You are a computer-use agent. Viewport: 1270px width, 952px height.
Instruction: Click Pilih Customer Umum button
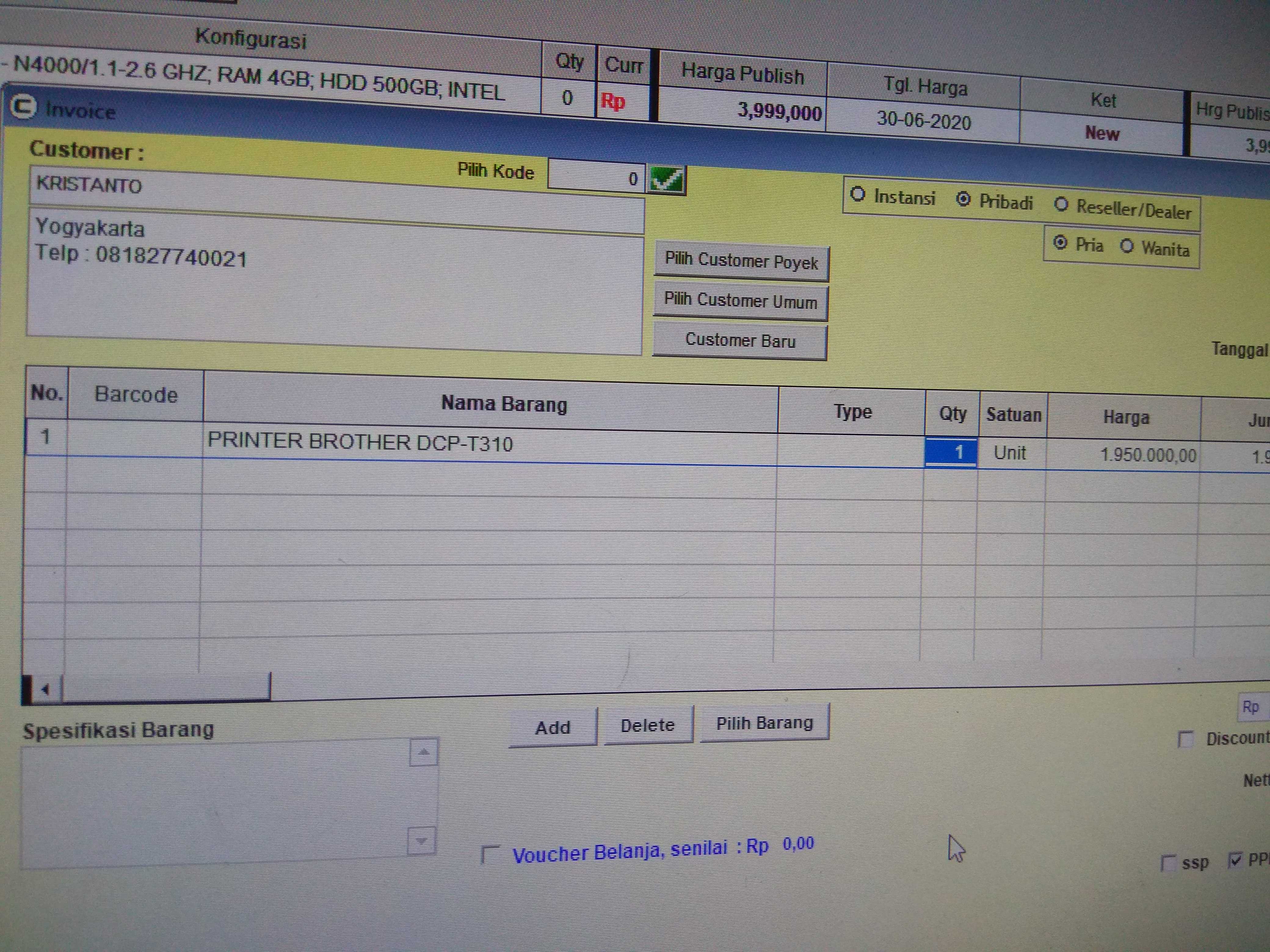click(x=740, y=301)
